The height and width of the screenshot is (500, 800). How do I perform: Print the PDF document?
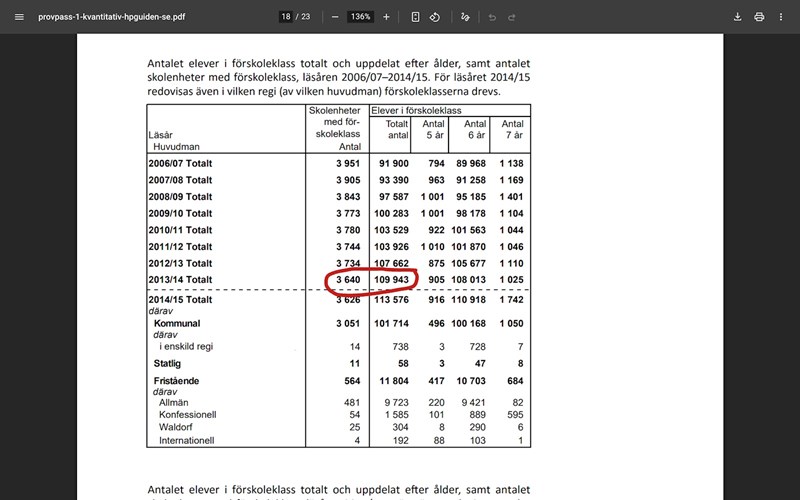(x=759, y=17)
